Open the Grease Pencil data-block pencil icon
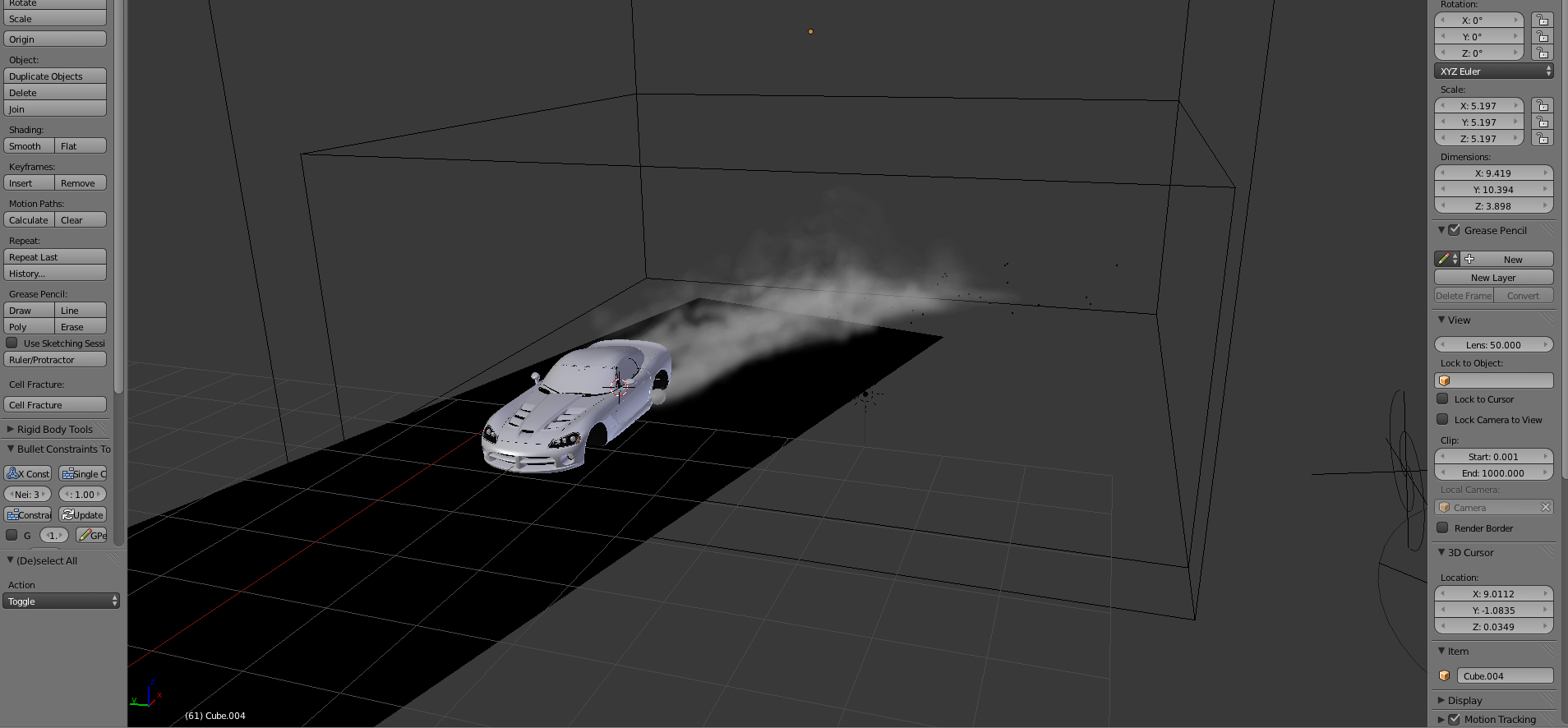 1445,259
